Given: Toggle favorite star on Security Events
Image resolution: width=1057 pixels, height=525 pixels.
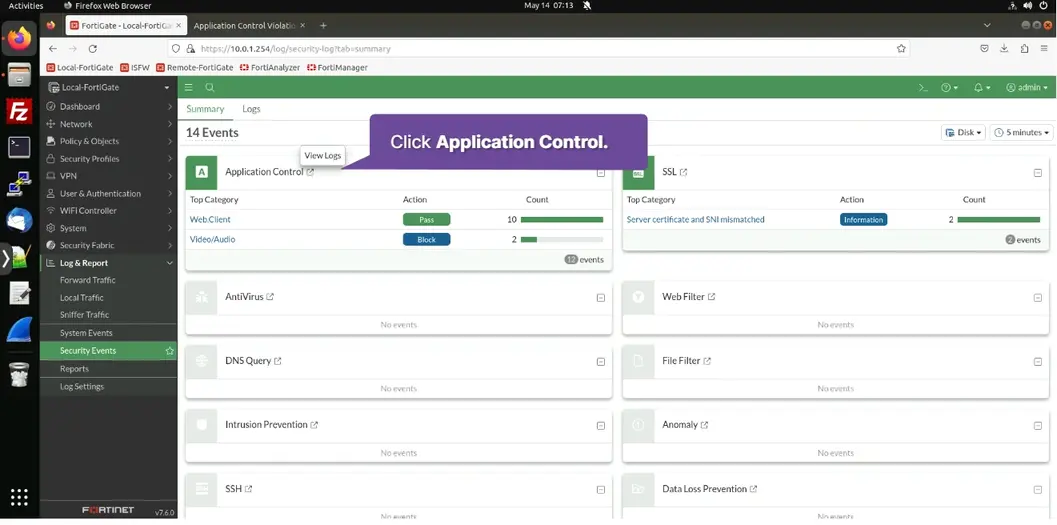Looking at the screenshot, I should coord(170,351).
